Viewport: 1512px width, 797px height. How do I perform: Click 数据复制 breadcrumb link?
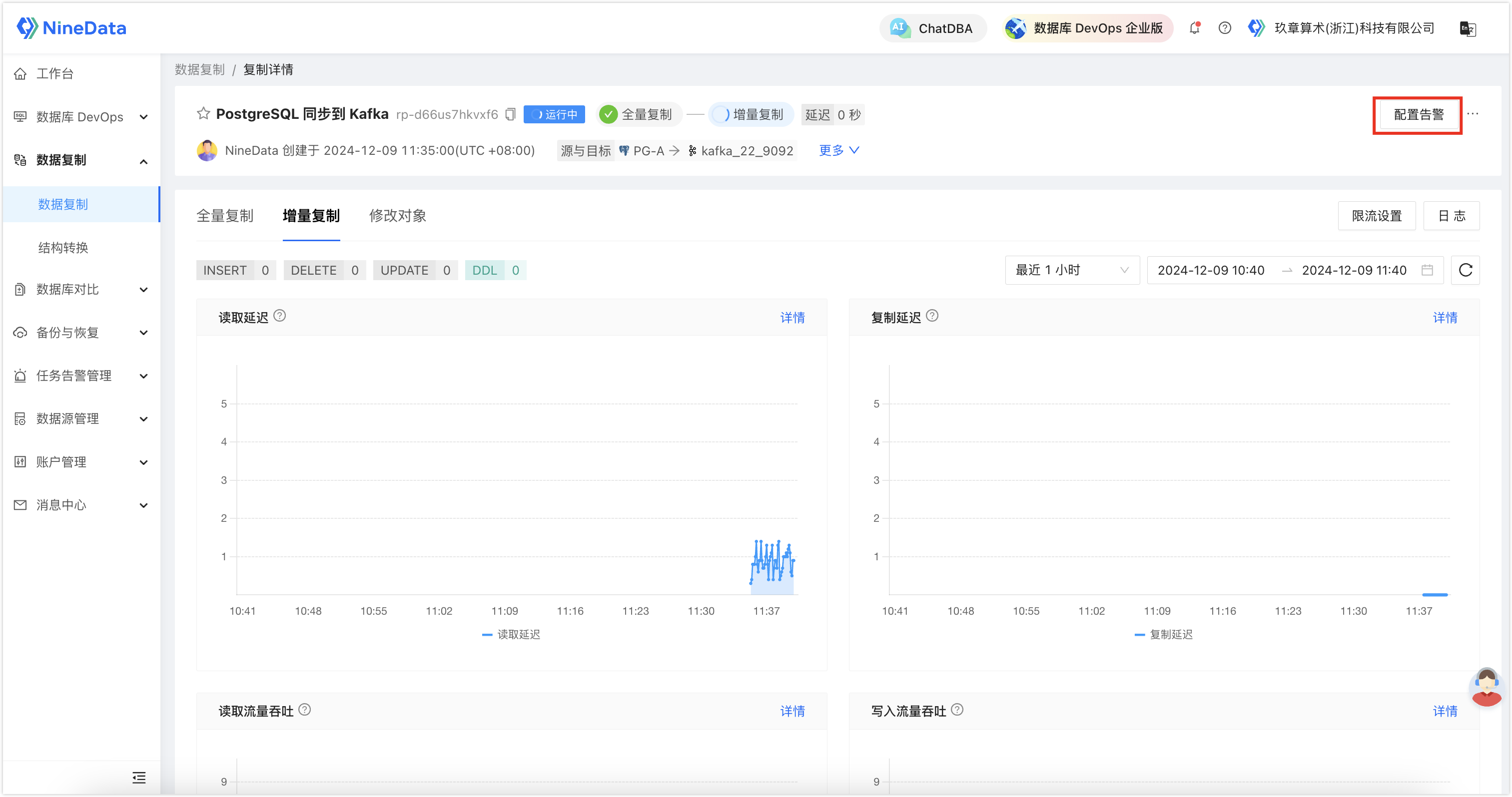coord(199,70)
